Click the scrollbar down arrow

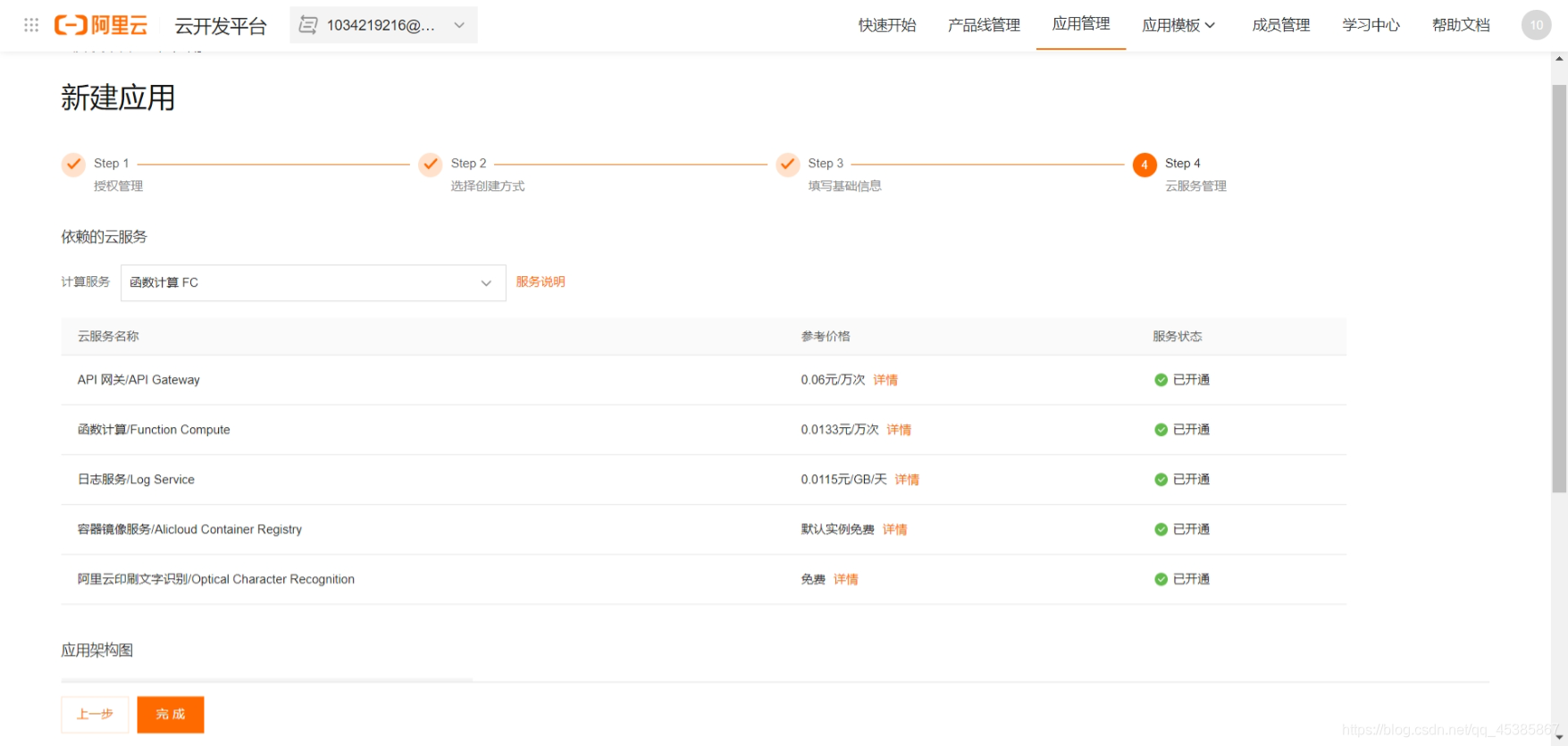coord(1559,738)
